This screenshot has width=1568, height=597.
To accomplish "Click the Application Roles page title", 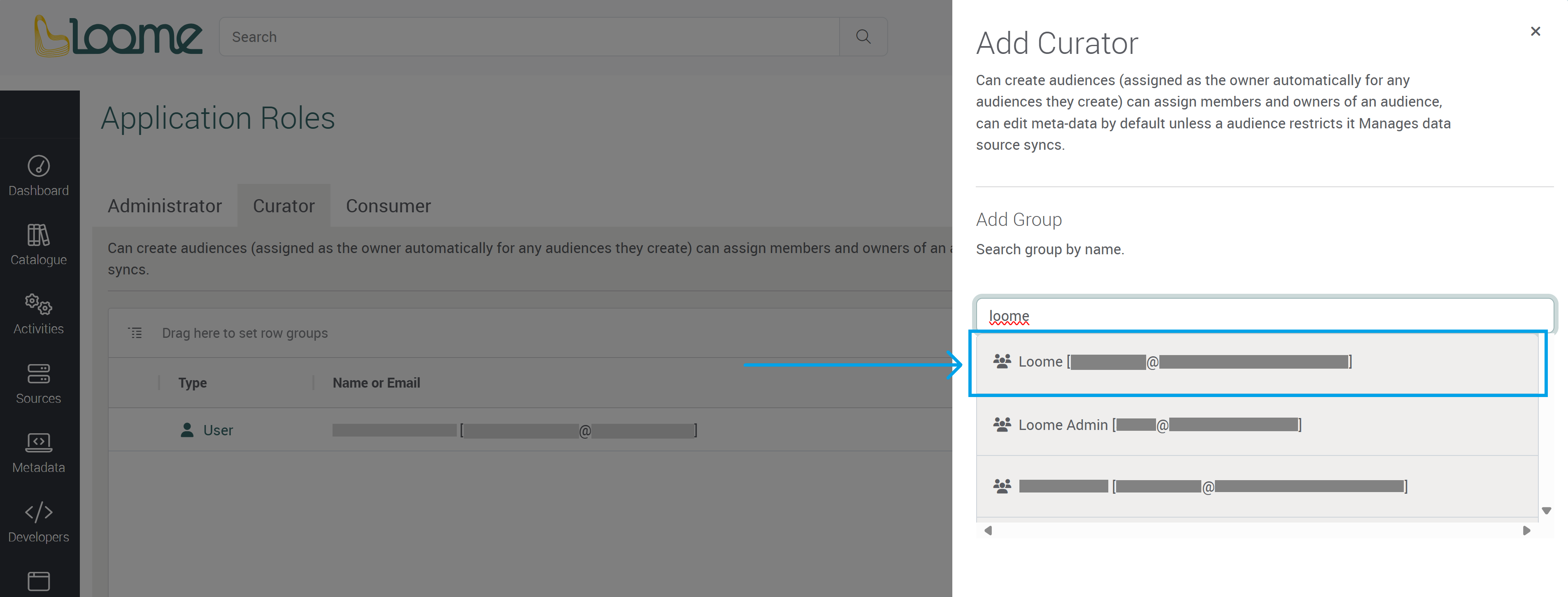I will (218, 118).
